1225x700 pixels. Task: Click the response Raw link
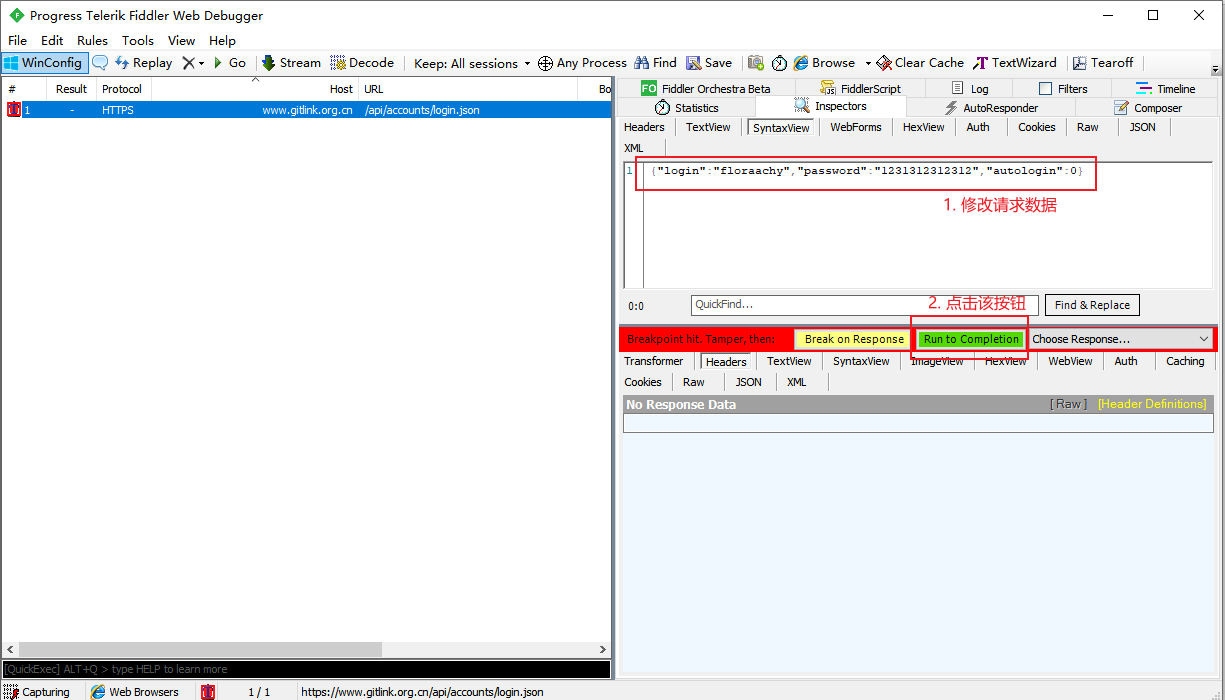coord(1068,404)
